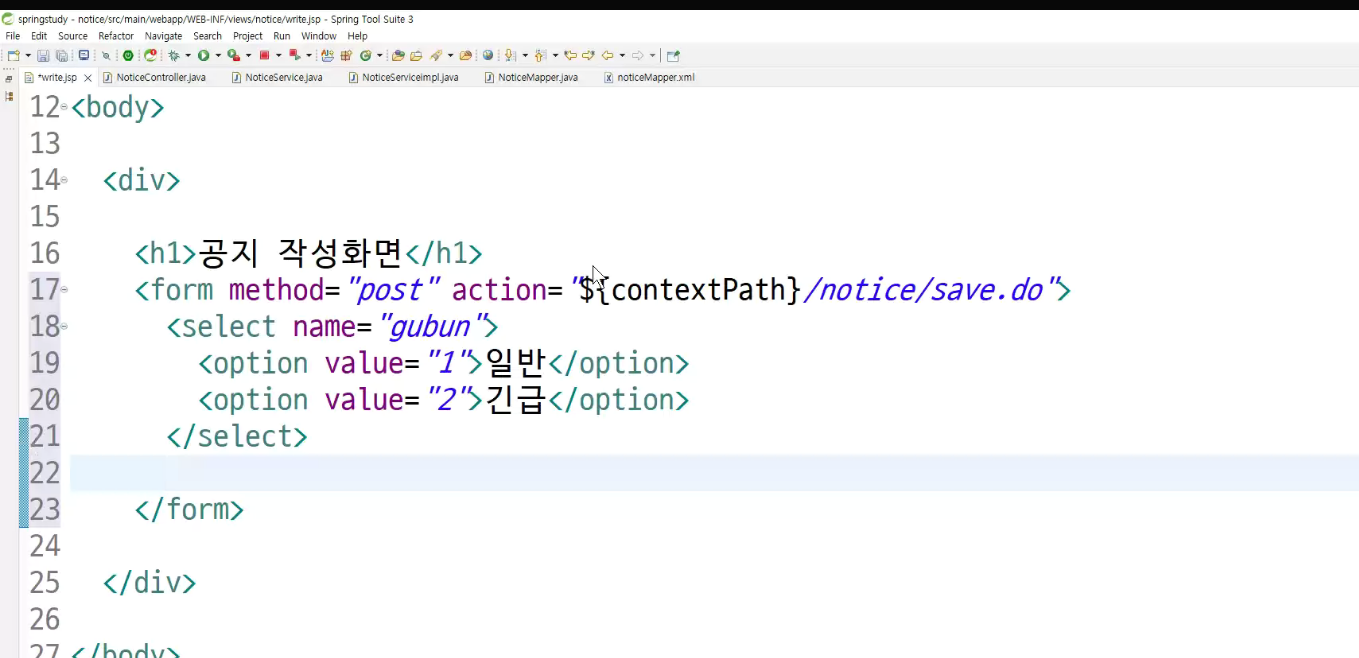Open the Refactor menu

(x=116, y=36)
